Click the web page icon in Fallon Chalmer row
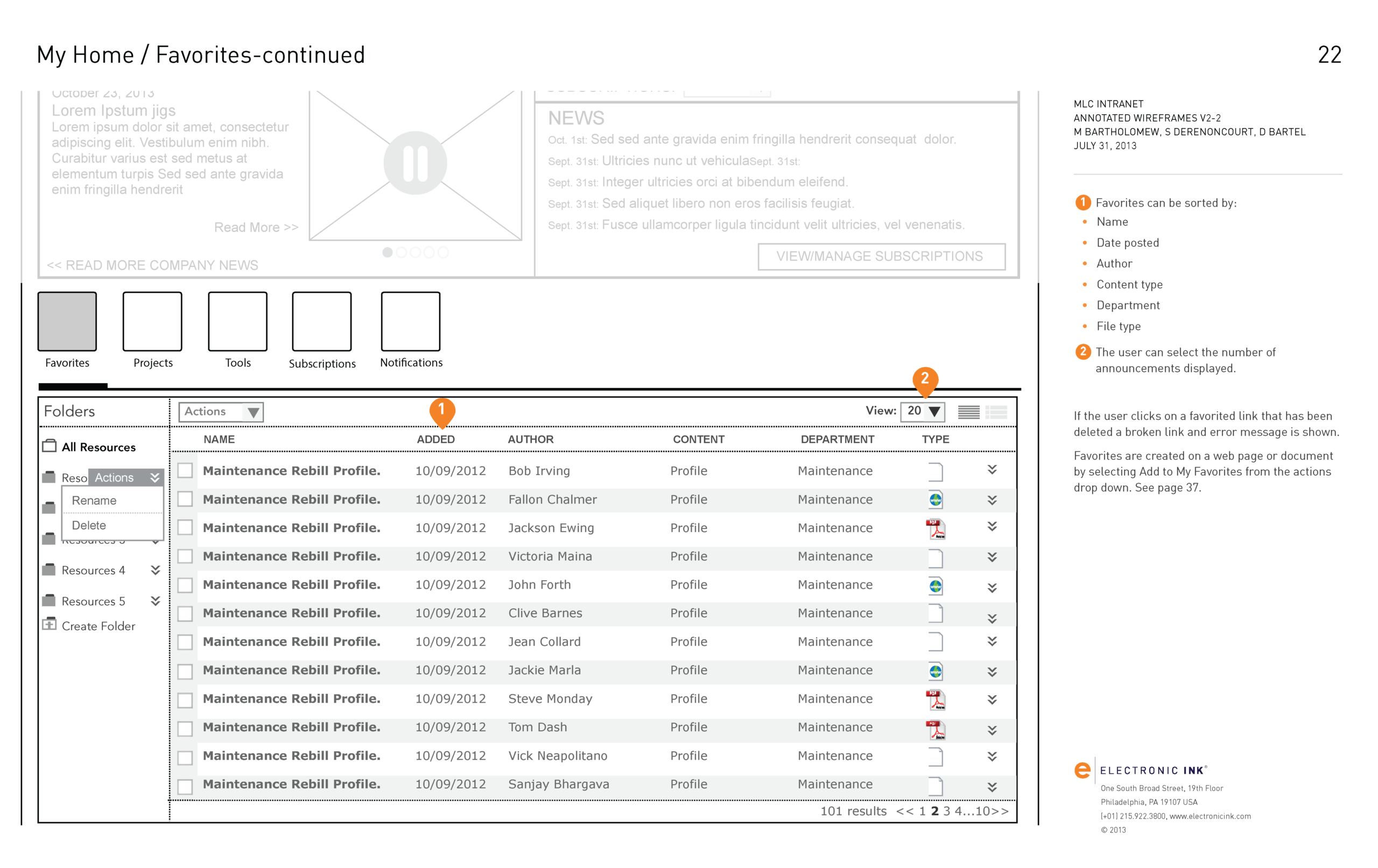1378x868 pixels. (x=935, y=499)
